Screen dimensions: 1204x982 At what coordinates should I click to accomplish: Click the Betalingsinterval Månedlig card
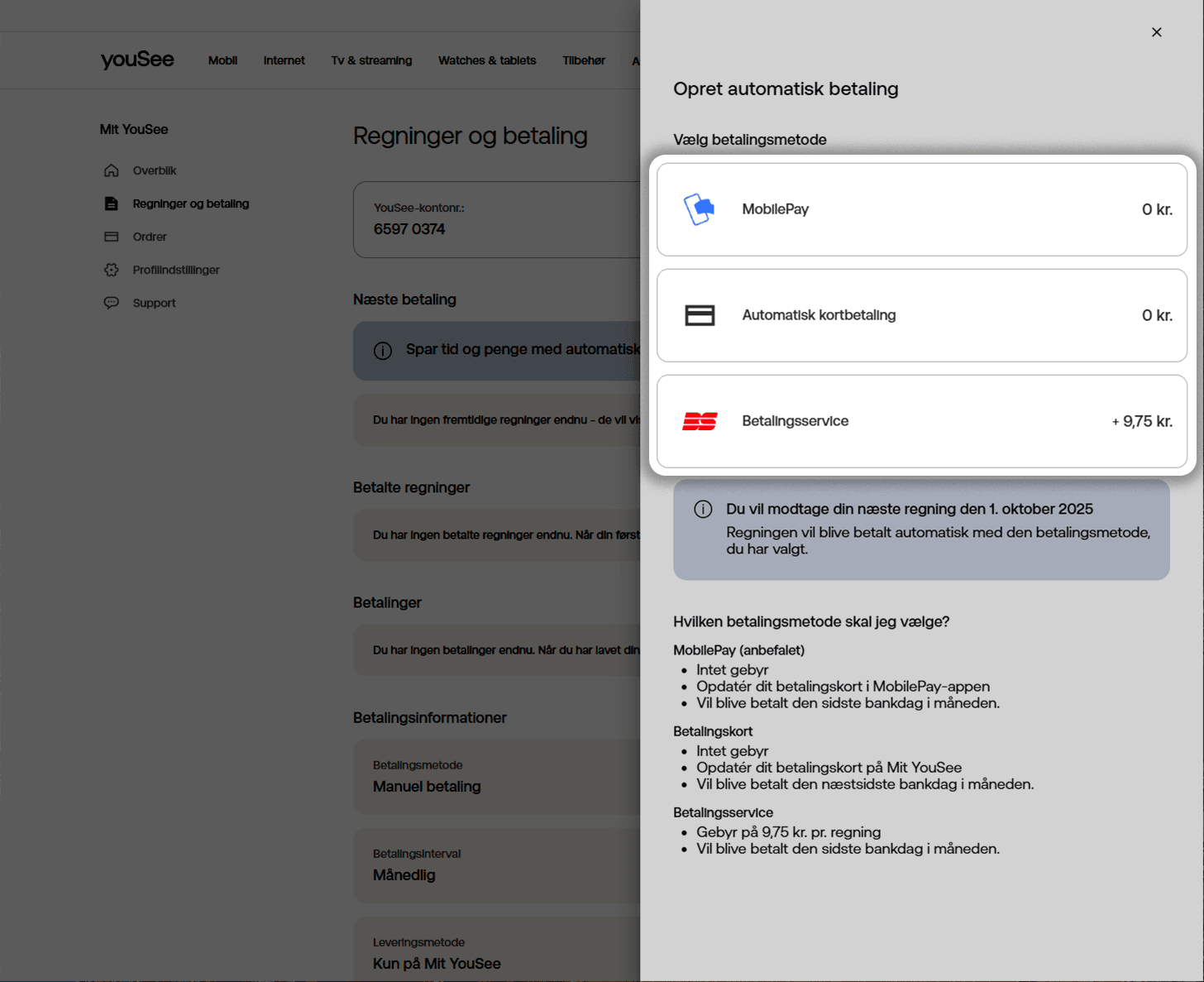pyautogui.click(x=496, y=865)
